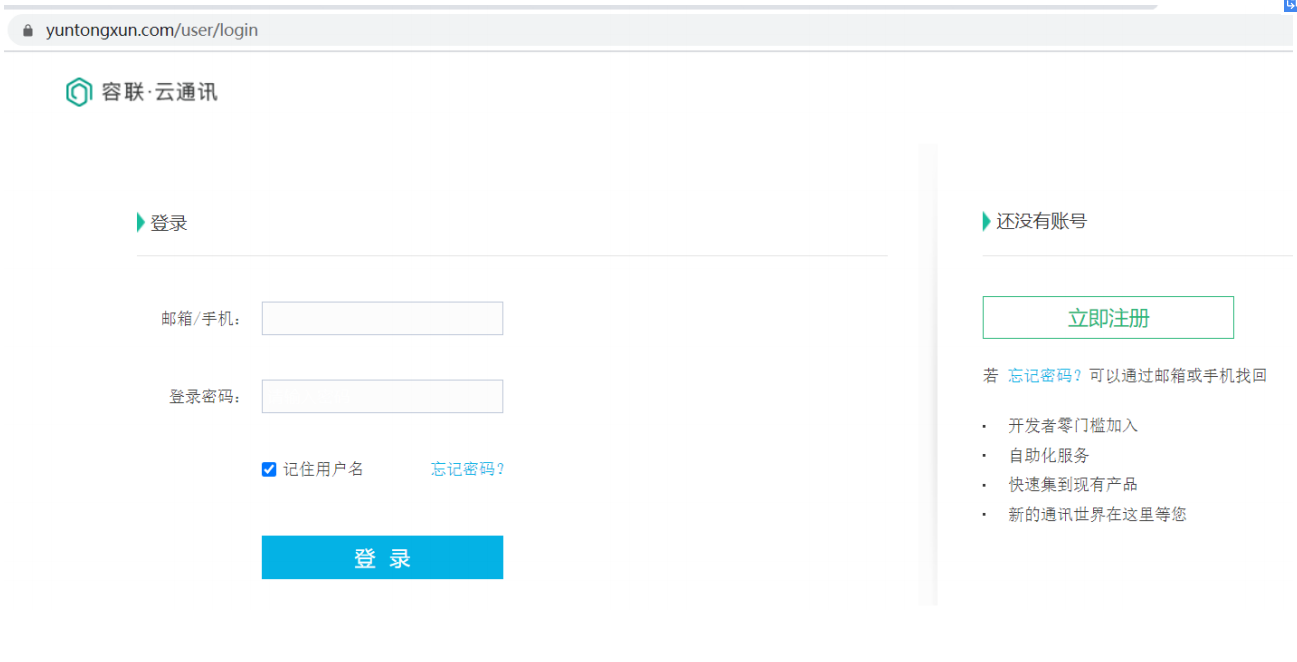Click the small blue icon at top-right corner
Viewport: 1297px width, 662px height.
click(1290, 6)
